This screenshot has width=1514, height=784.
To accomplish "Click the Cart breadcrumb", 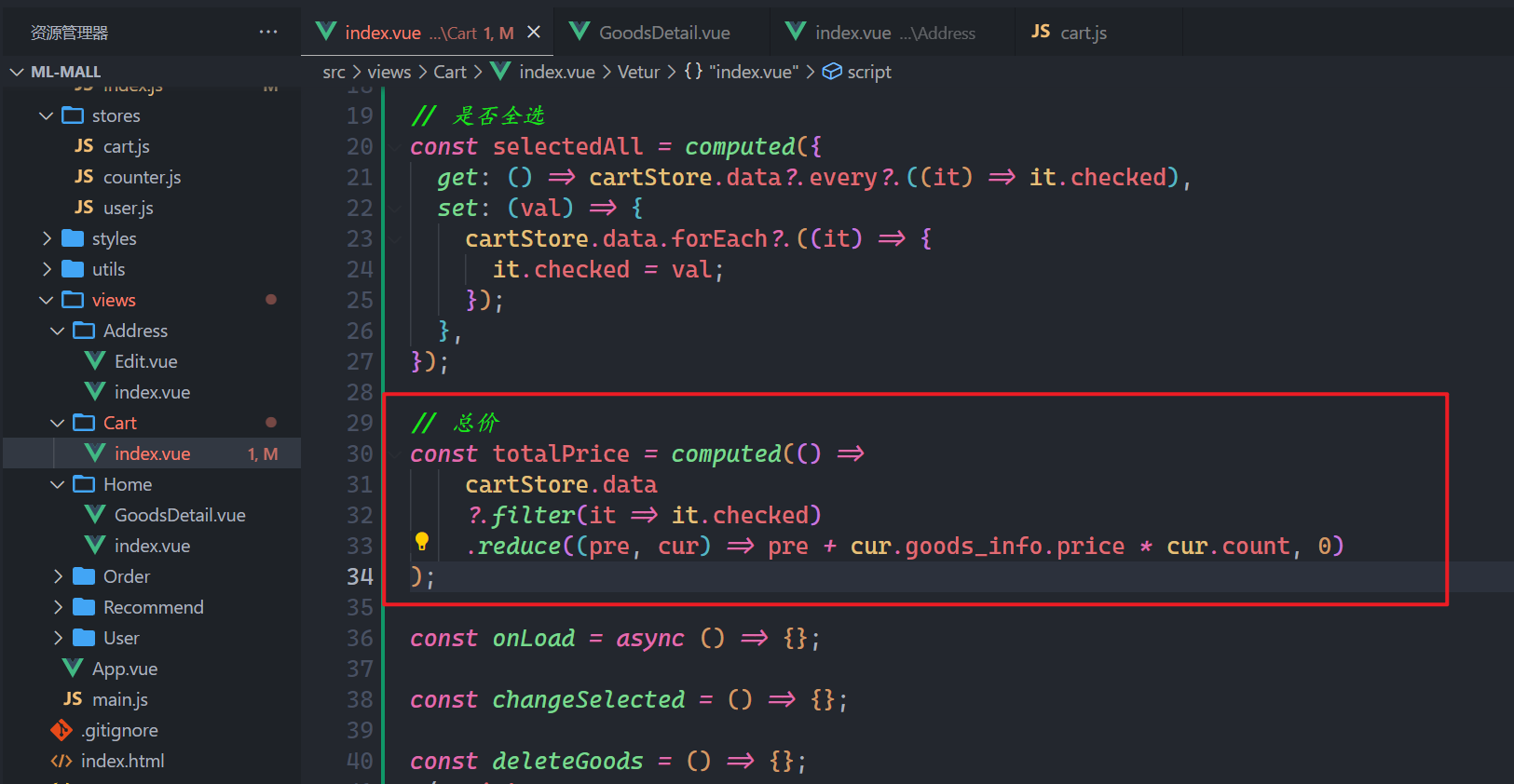I will pos(450,72).
